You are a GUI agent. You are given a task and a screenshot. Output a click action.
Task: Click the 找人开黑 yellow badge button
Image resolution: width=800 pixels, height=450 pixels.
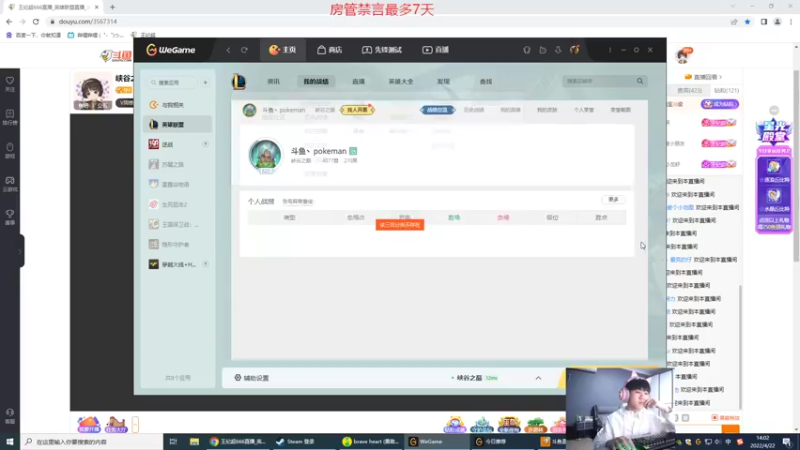[x=357, y=110]
